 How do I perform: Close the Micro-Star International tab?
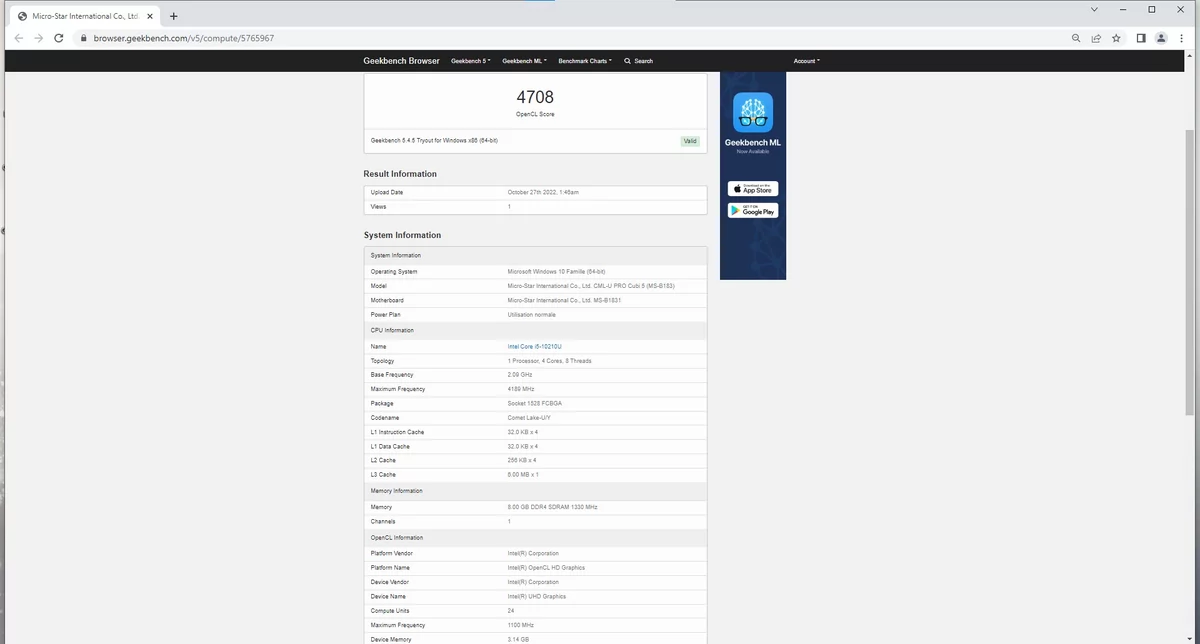[x=149, y=16]
